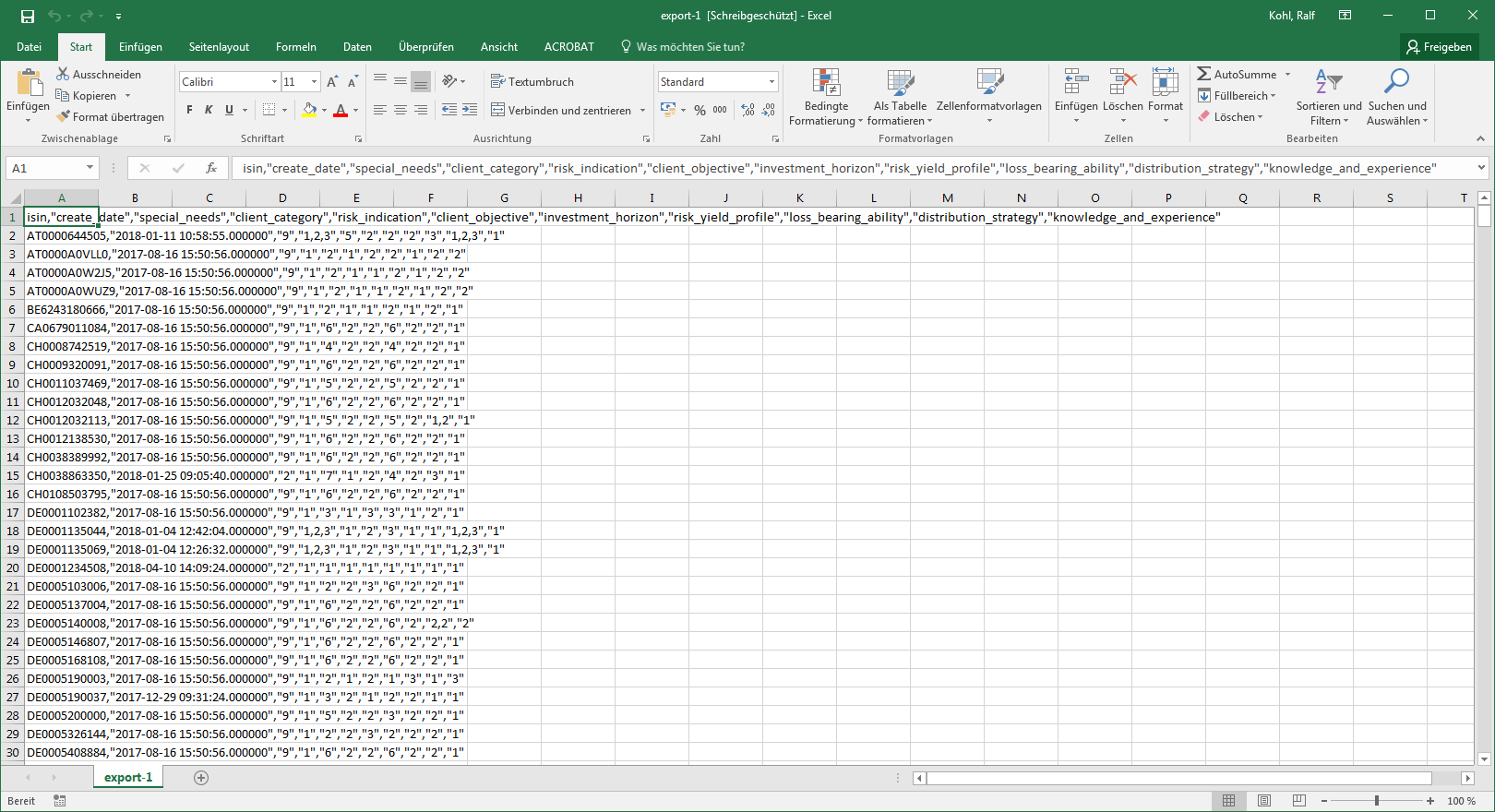This screenshot has height=812, width=1495.
Task: Click the Save icon in title bar
Action: [x=28, y=16]
